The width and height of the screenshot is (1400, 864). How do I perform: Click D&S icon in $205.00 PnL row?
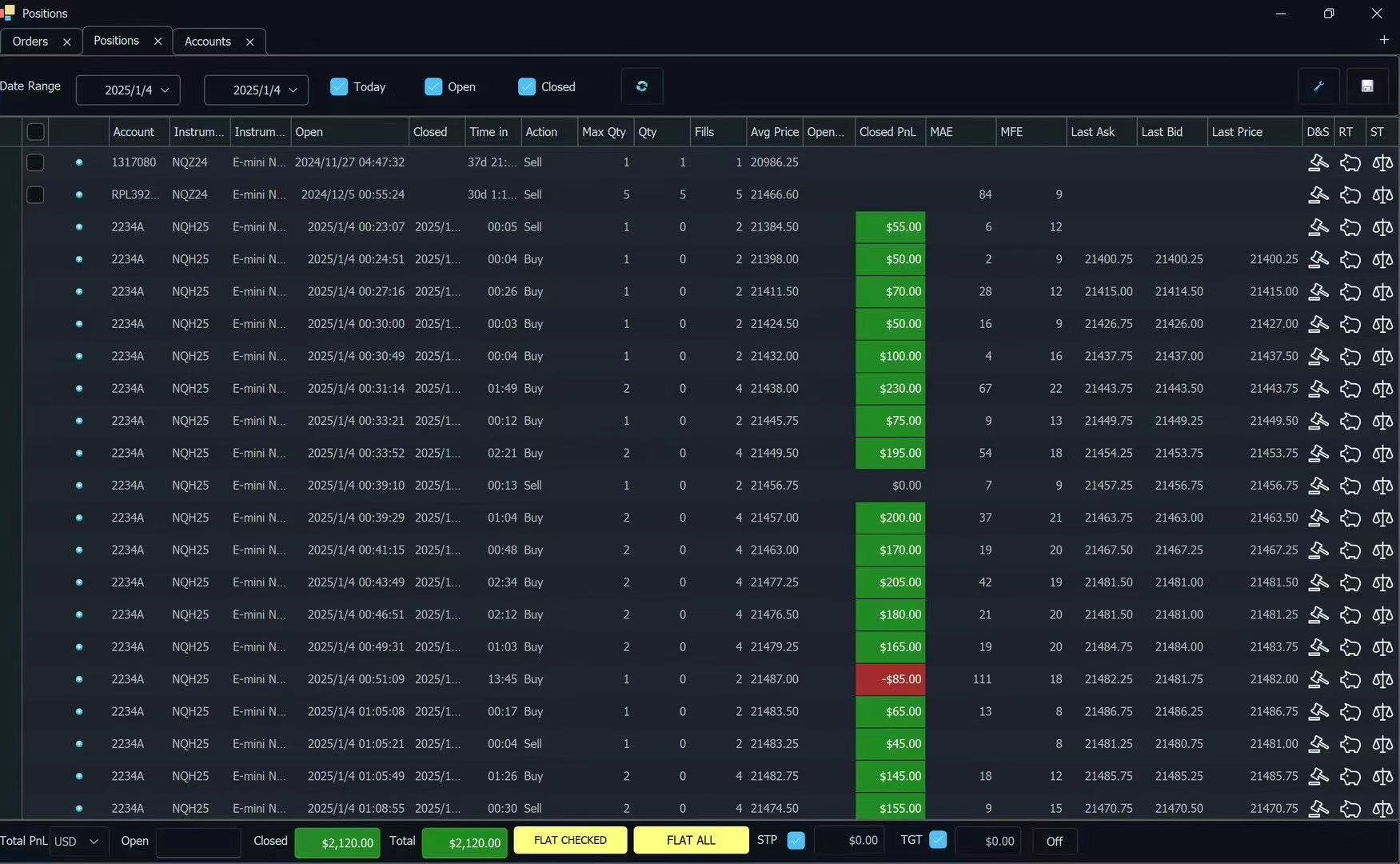coord(1318,582)
